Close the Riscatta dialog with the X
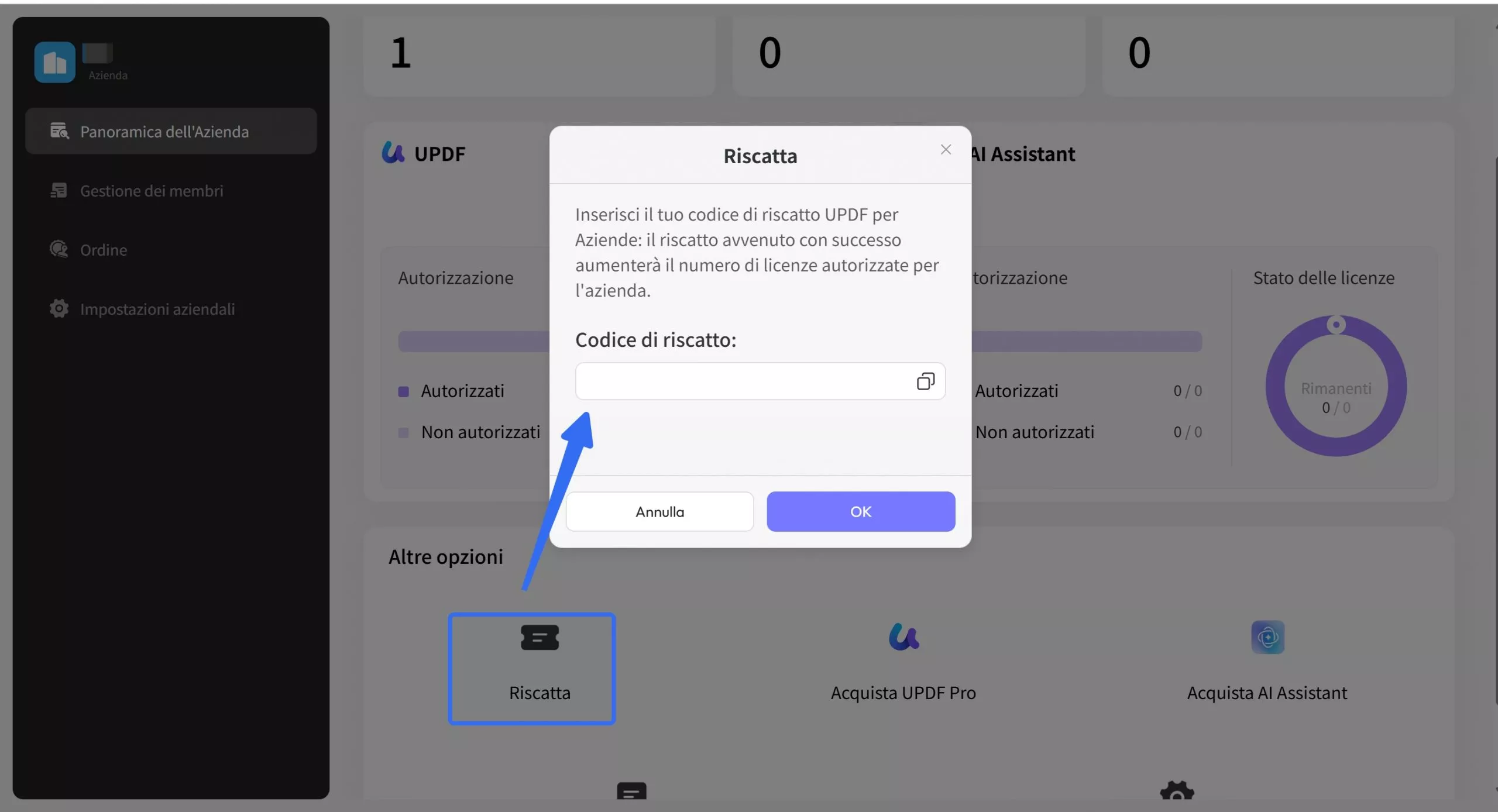Image resolution: width=1498 pixels, height=812 pixels. 946,150
